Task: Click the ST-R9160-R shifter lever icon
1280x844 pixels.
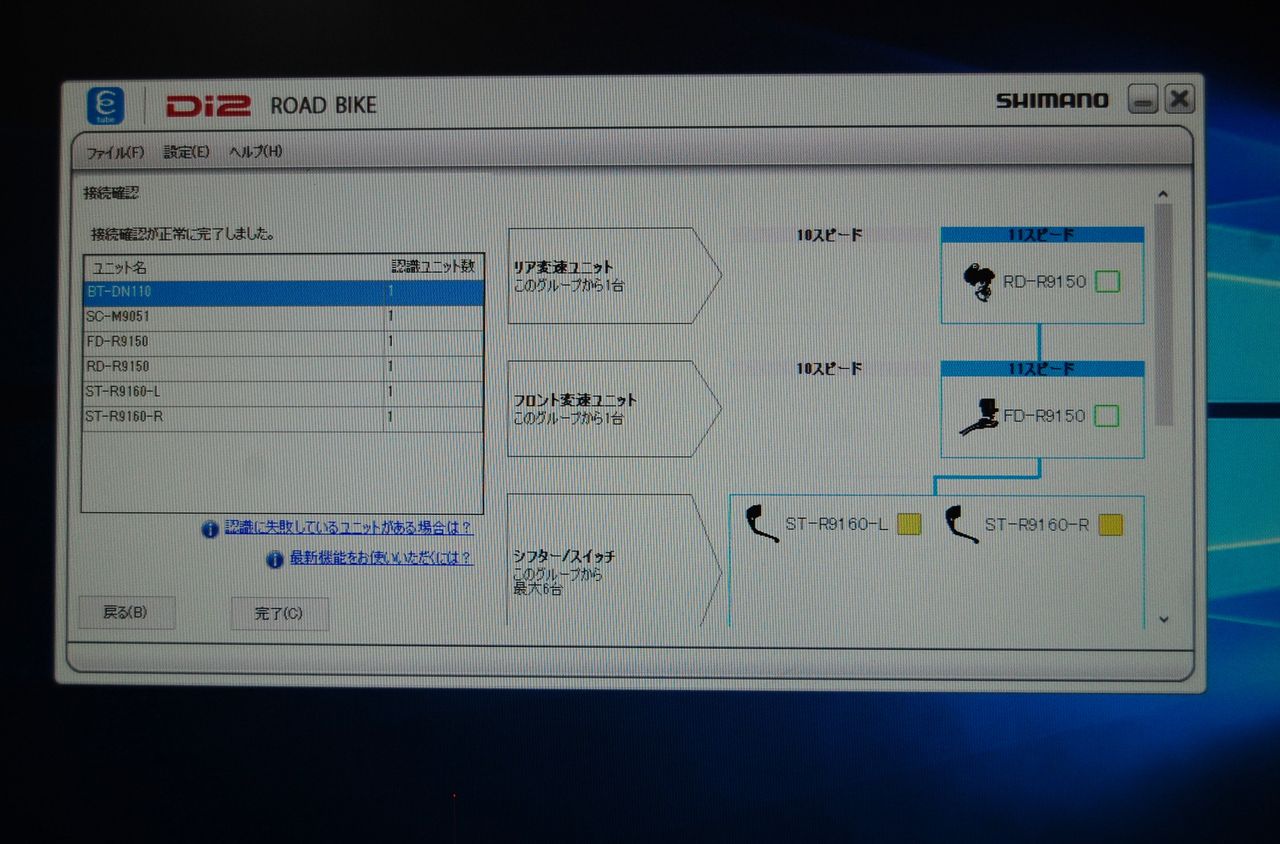Action: point(961,524)
